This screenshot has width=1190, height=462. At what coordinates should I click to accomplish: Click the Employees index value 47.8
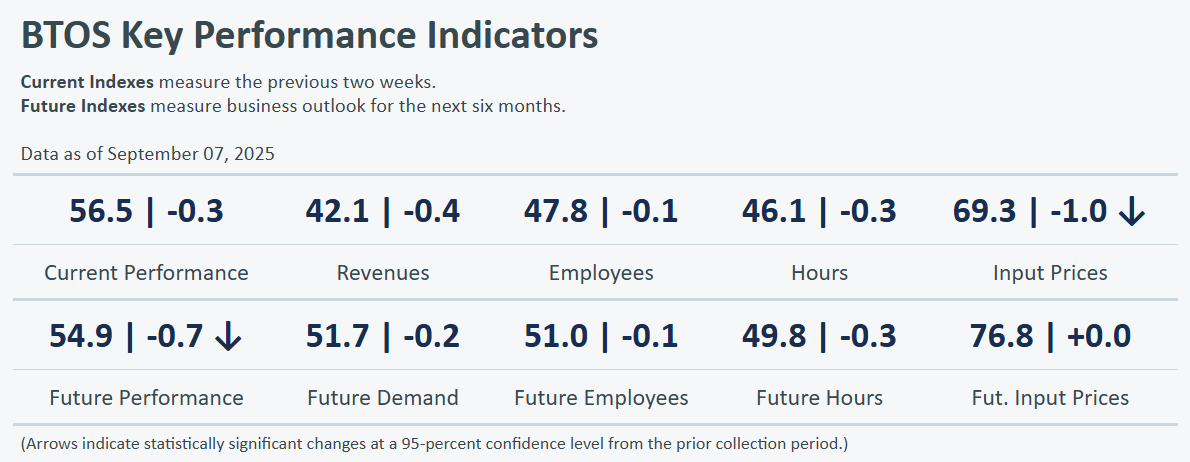click(x=558, y=212)
